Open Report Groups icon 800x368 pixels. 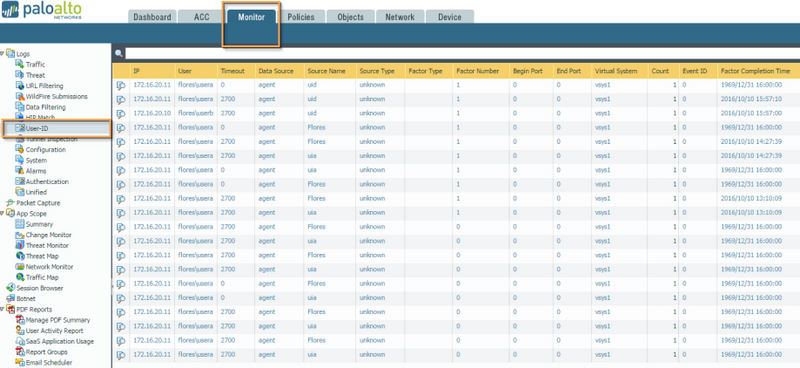point(19,352)
